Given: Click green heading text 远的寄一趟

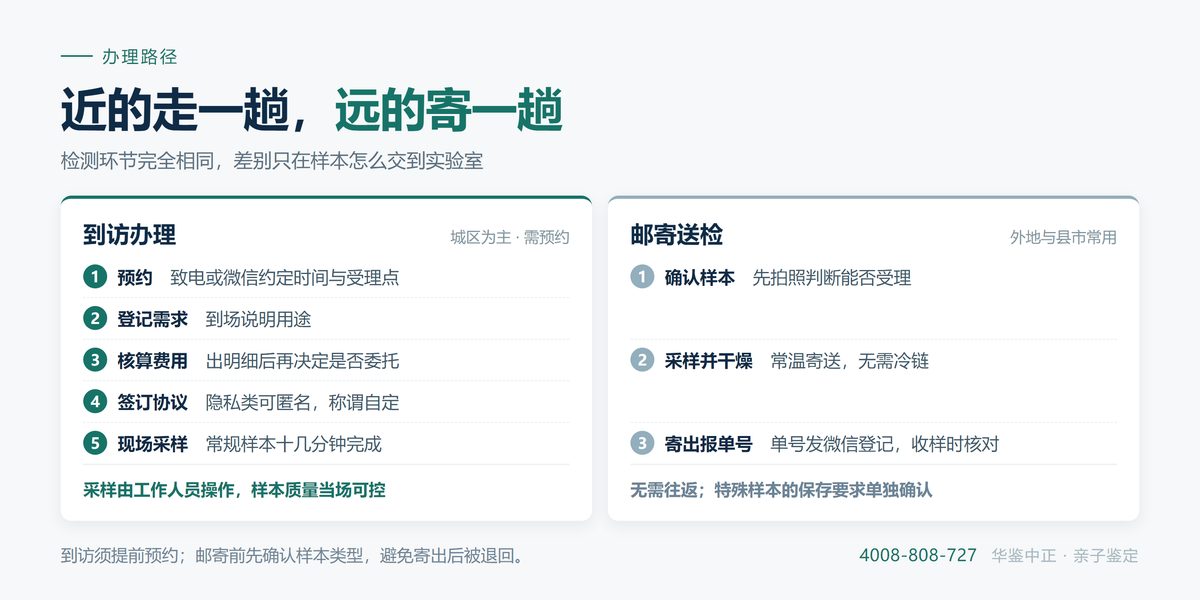Looking at the screenshot, I should pos(449,110).
